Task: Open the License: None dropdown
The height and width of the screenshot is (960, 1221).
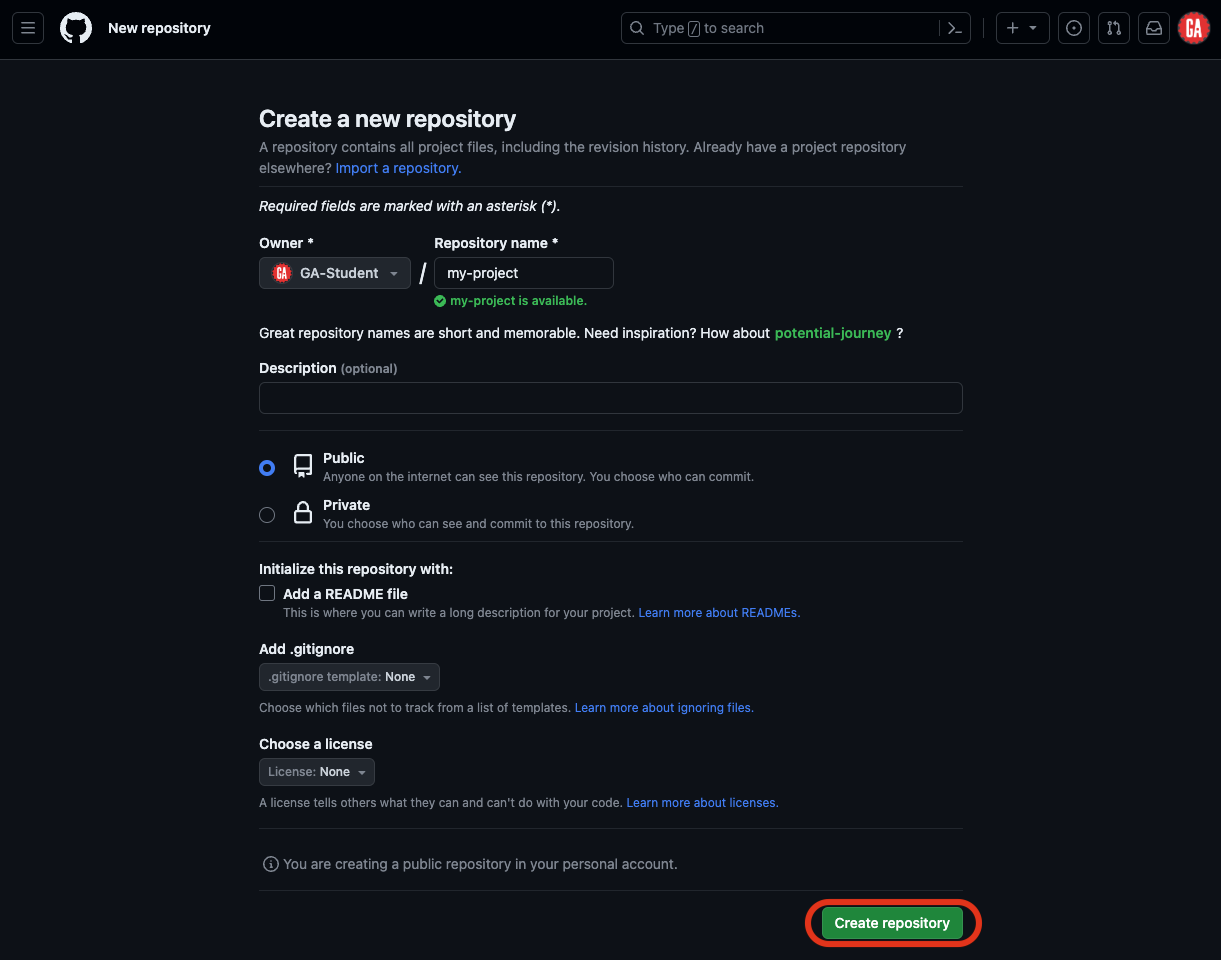Action: tap(317, 771)
